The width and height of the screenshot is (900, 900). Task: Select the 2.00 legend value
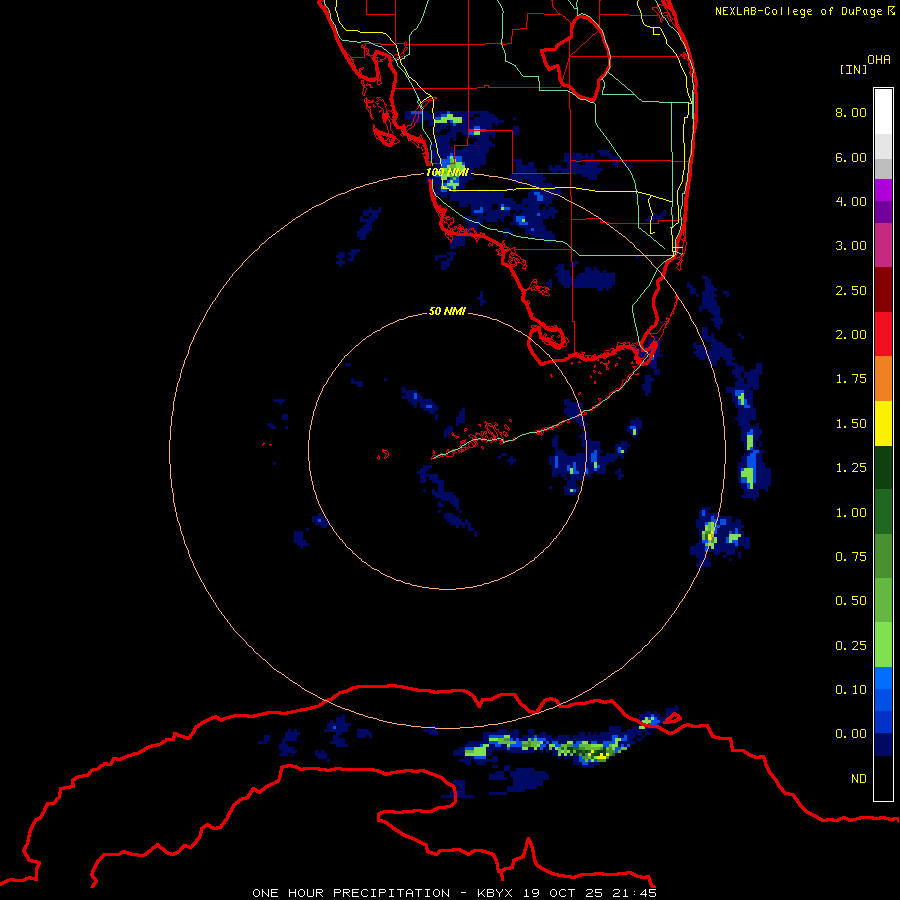click(x=851, y=335)
